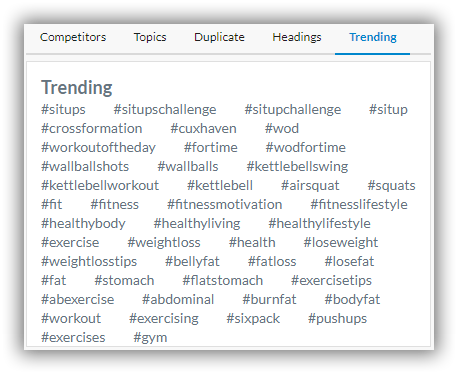
Task: Choose the #airsquat hashtag
Action: click(310, 186)
